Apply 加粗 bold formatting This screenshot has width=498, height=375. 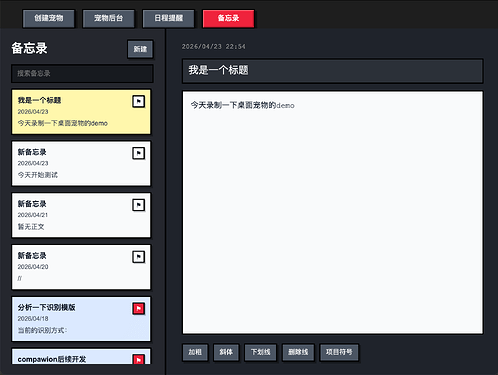coord(195,352)
